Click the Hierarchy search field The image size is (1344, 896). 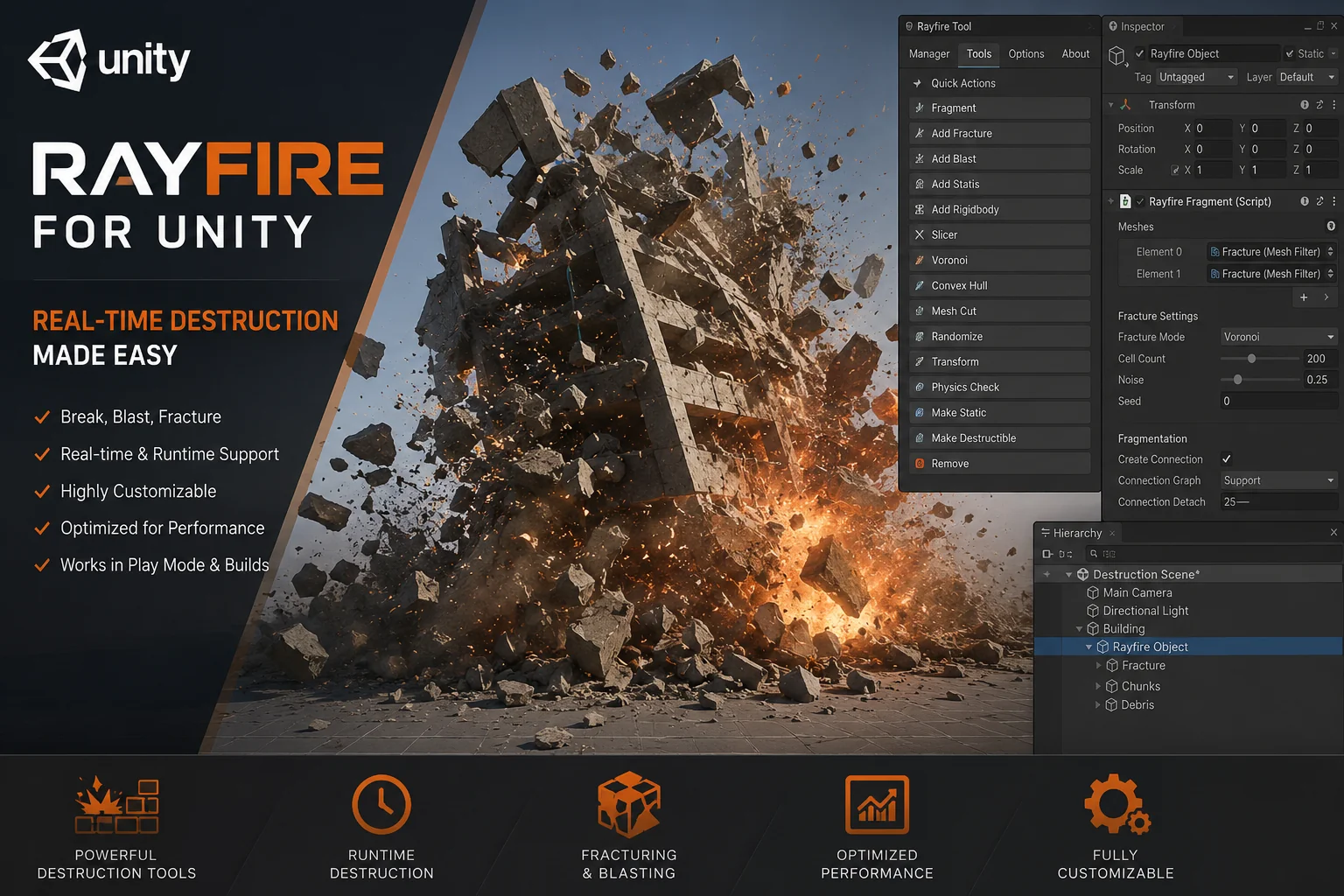coord(1214,554)
